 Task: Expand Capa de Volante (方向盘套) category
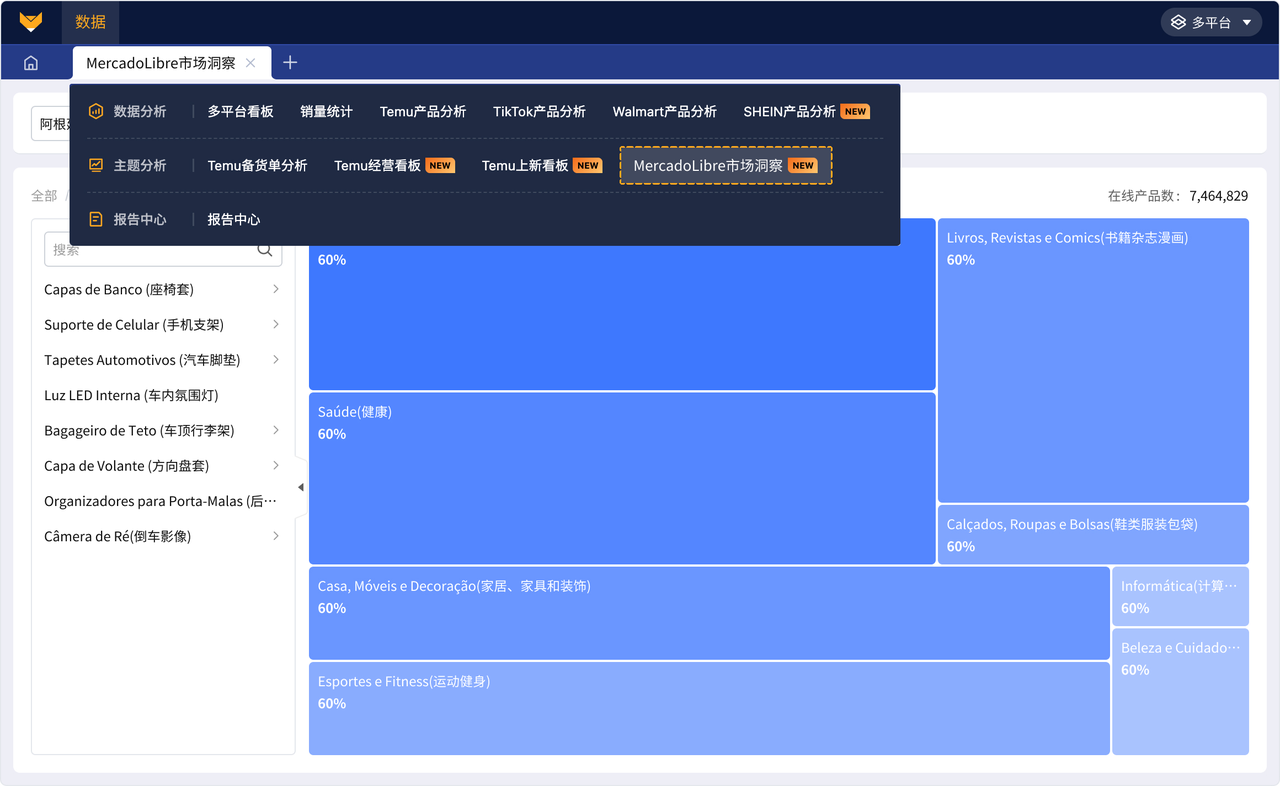click(x=276, y=465)
